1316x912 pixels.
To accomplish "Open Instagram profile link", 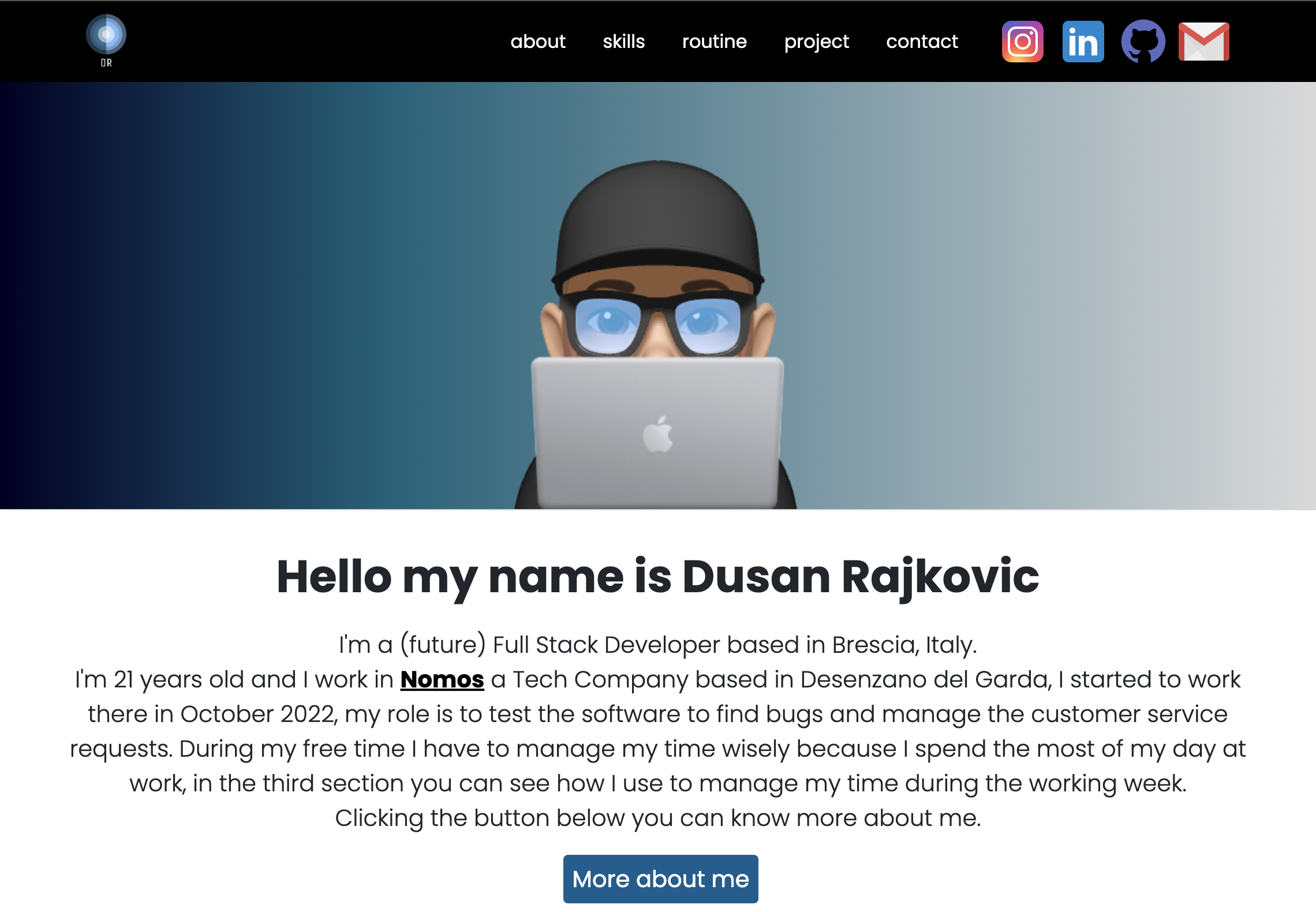I will pyautogui.click(x=1024, y=41).
